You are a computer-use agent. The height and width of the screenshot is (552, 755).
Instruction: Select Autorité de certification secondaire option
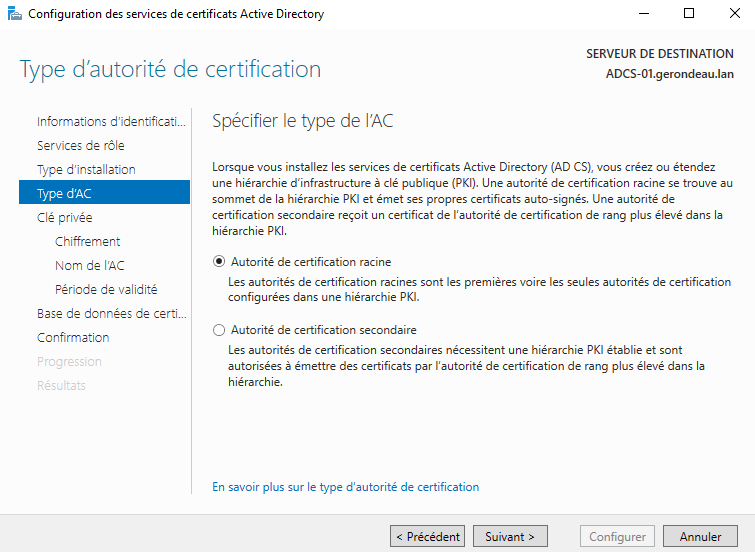coord(219,330)
